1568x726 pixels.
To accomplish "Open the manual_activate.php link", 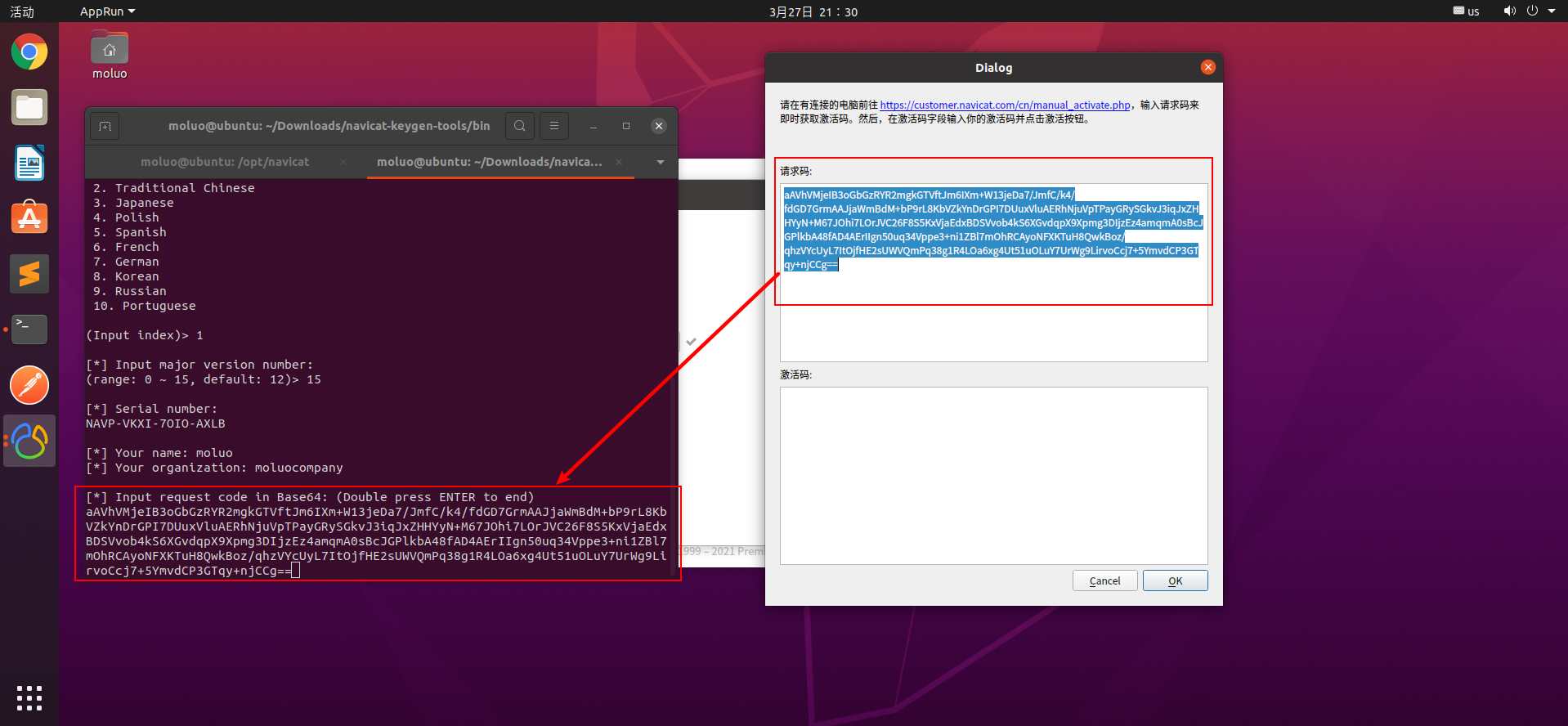I will [x=1005, y=105].
